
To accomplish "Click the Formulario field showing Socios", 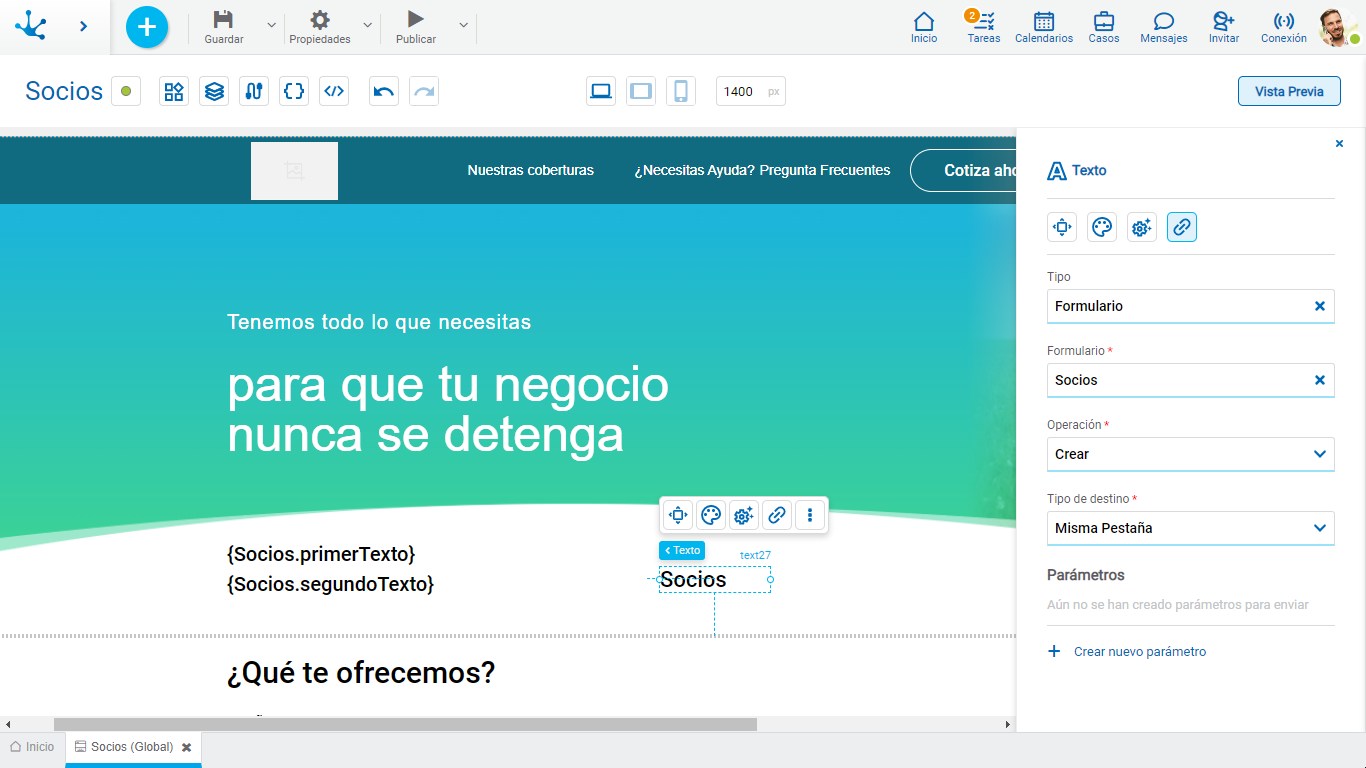I will (x=1191, y=380).
